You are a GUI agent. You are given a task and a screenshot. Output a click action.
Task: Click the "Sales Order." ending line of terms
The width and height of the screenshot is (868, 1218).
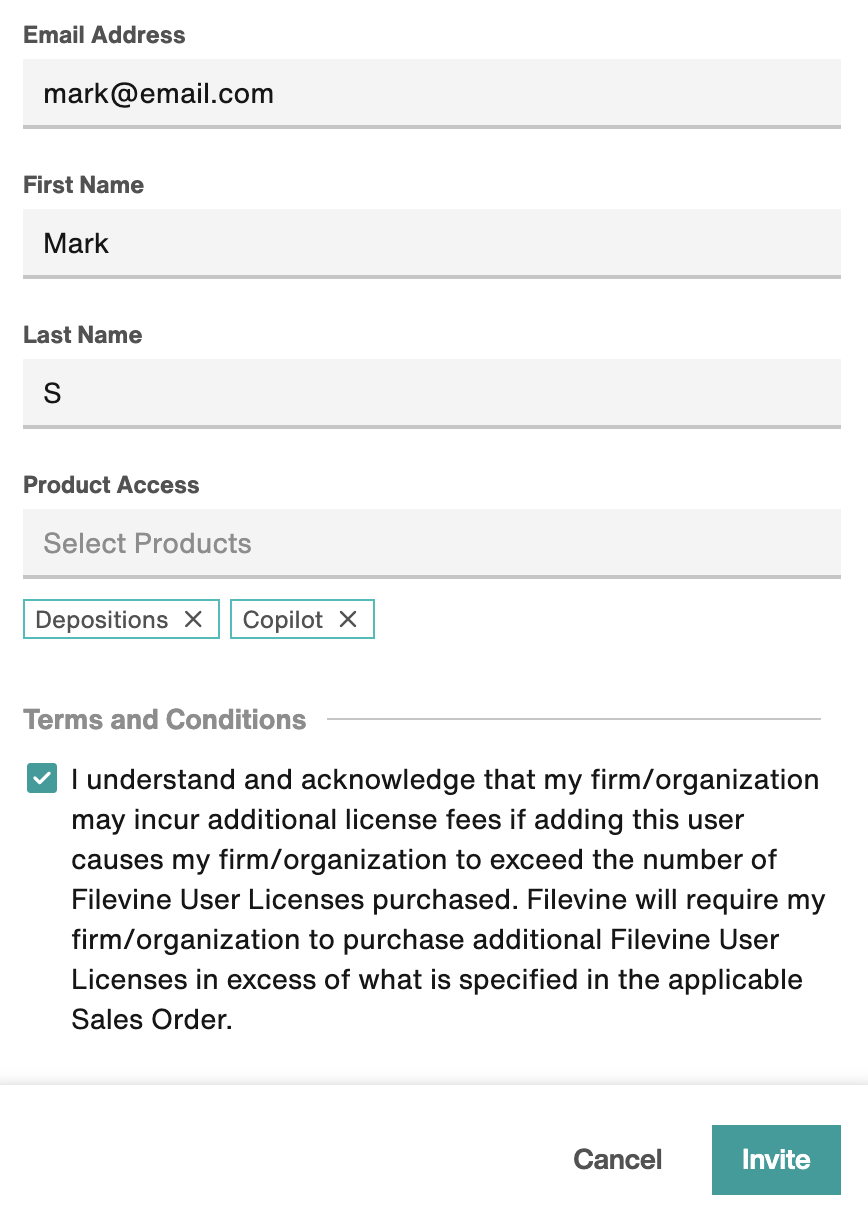point(152,1019)
